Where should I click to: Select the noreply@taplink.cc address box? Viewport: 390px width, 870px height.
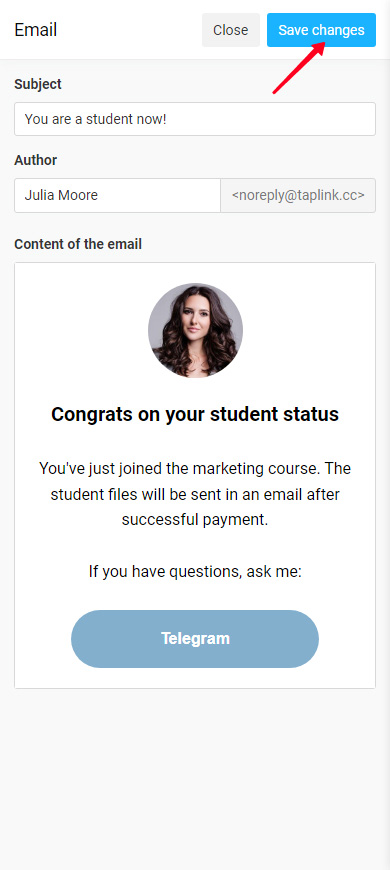[298, 195]
